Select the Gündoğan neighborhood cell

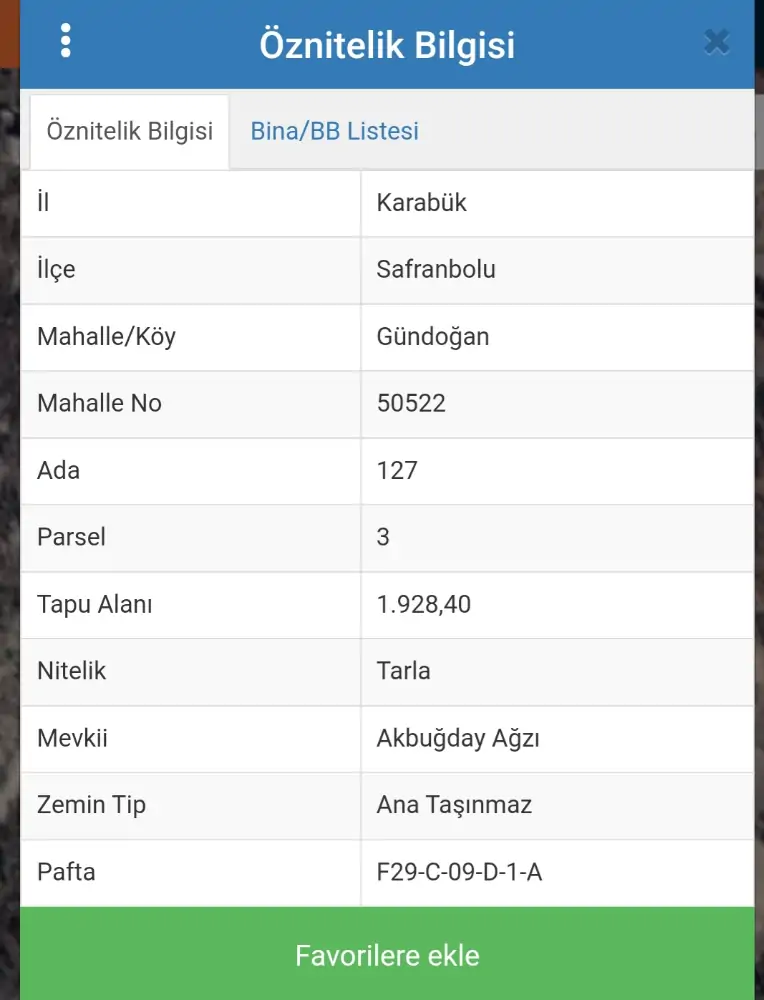(433, 337)
